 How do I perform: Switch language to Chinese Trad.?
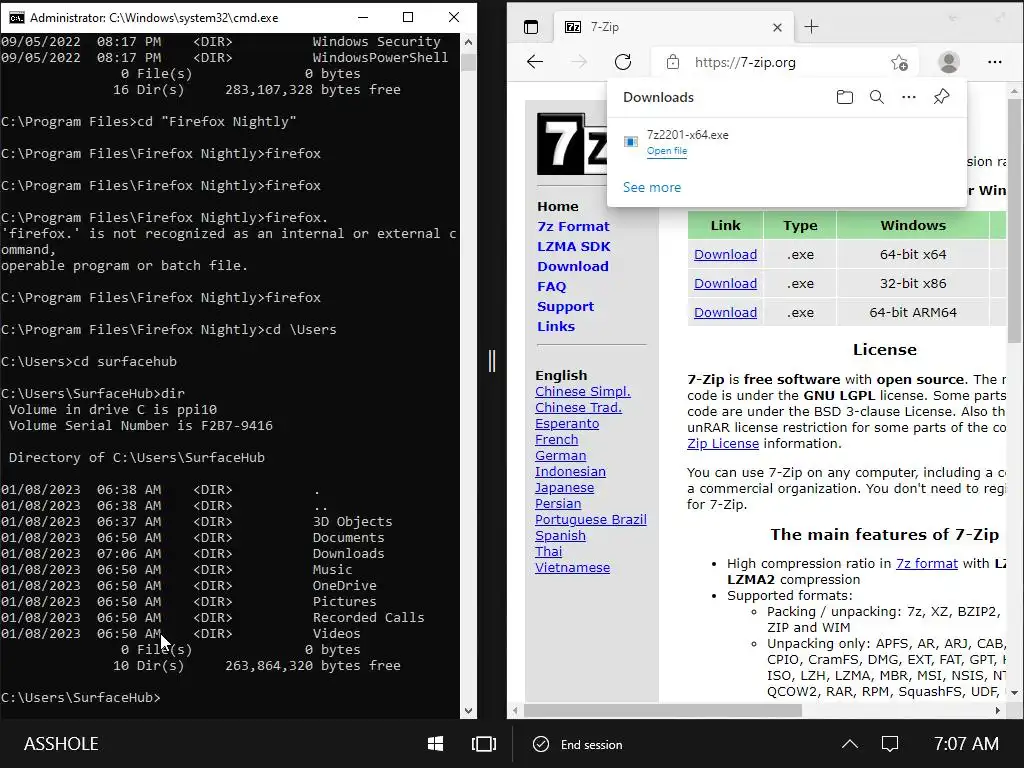click(x=578, y=408)
